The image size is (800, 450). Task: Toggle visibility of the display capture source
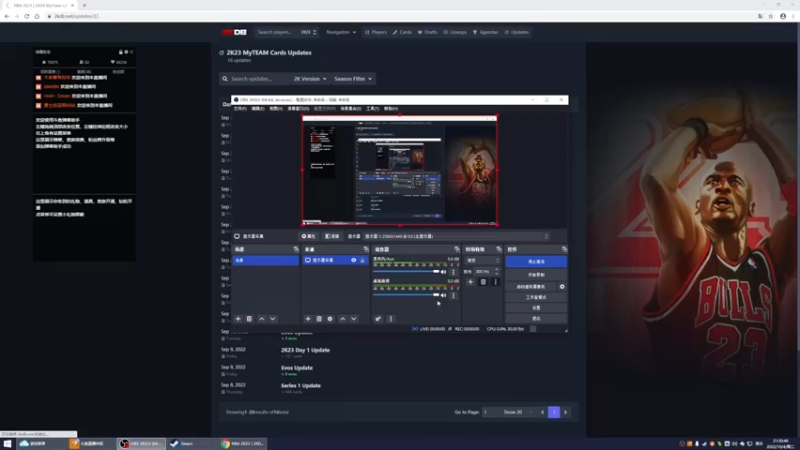[354, 260]
